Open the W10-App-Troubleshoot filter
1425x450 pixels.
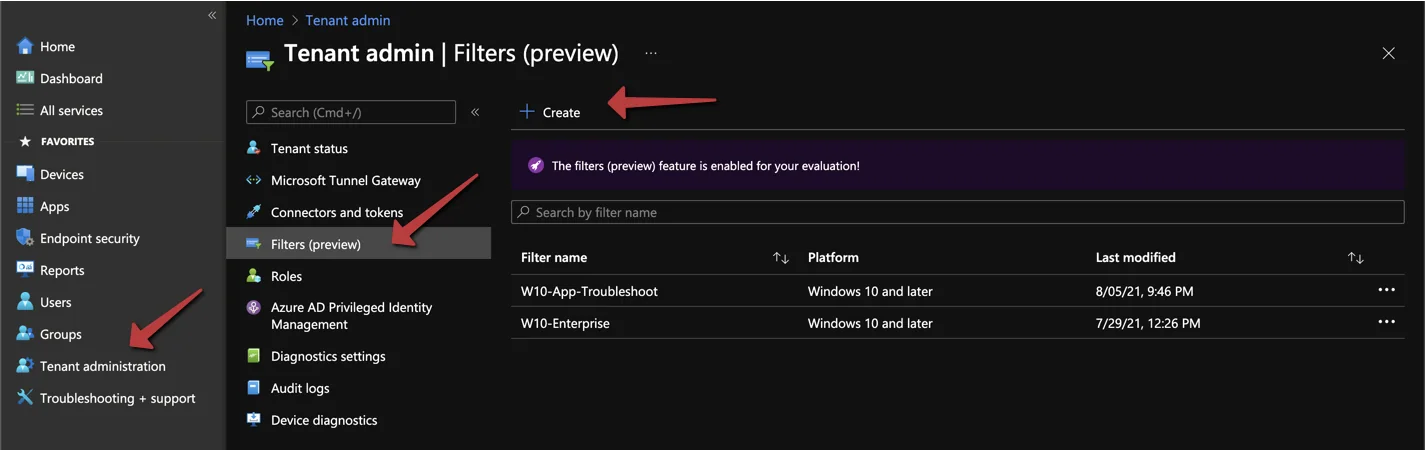point(589,291)
